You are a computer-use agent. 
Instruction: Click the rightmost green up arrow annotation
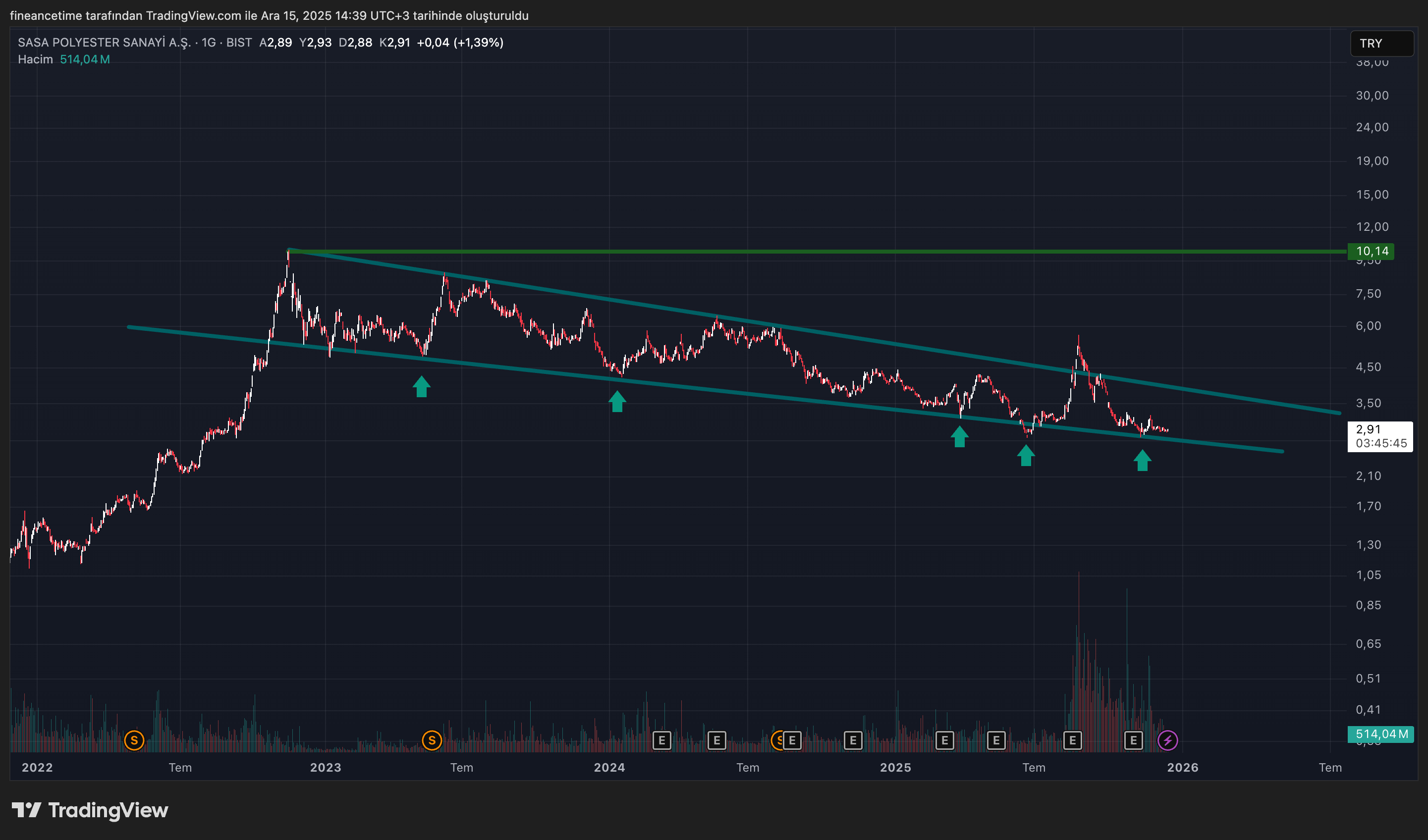click(1142, 461)
